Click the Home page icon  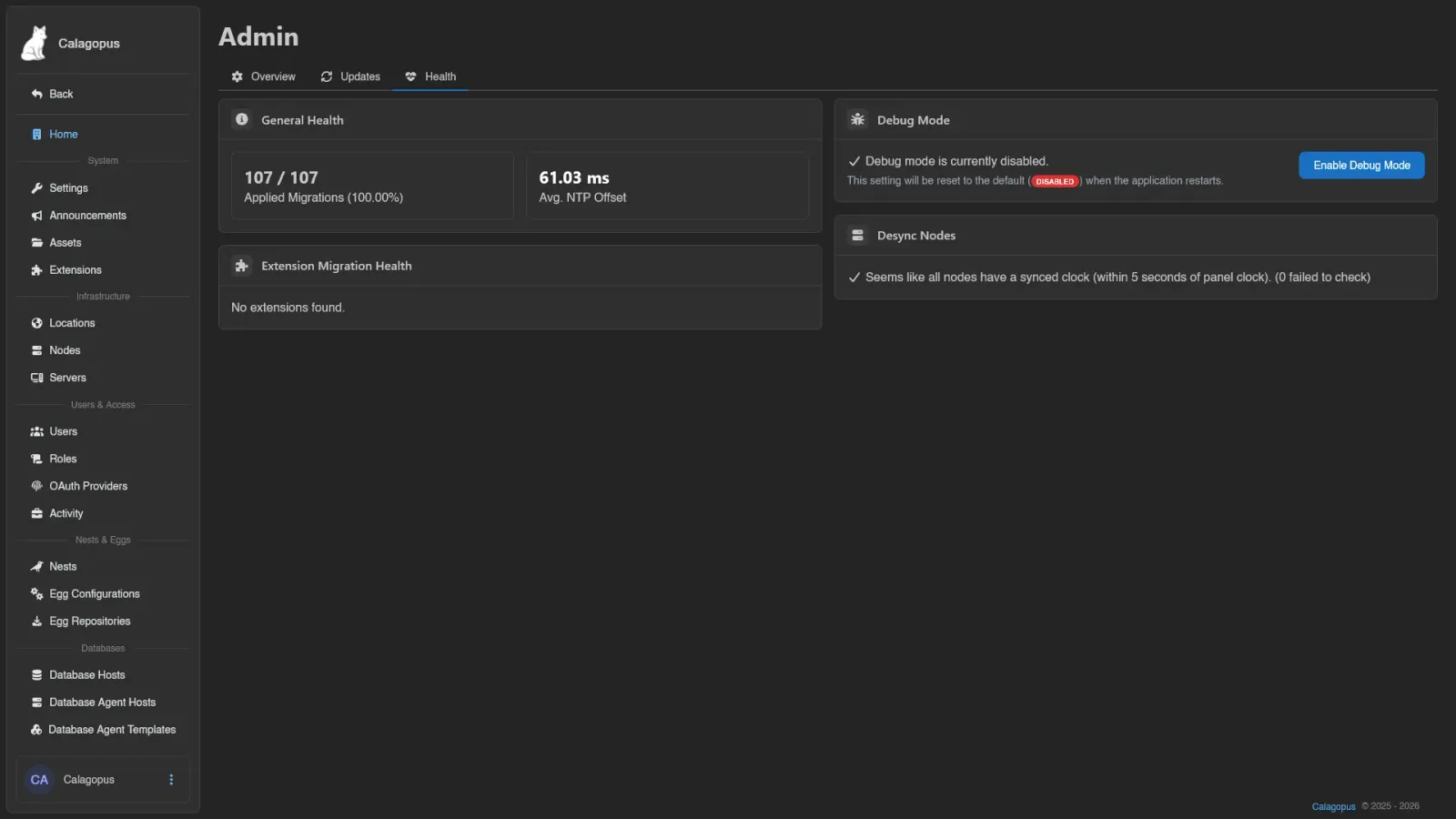tap(36, 134)
